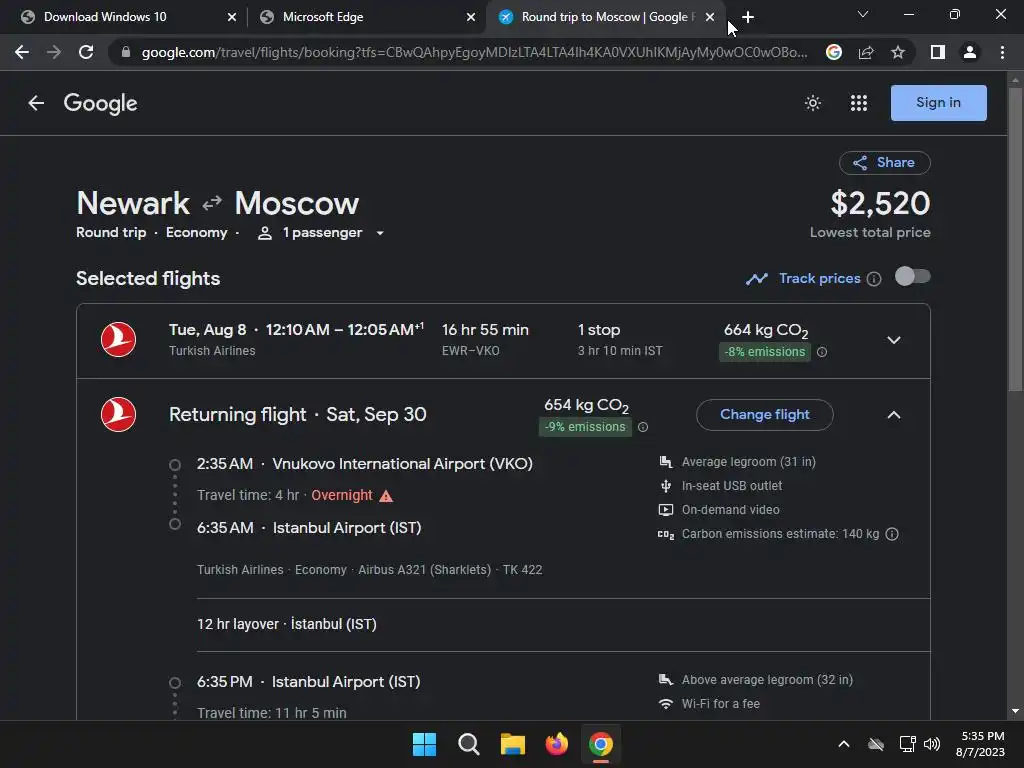The height and width of the screenshot is (768, 1024).
Task: Click the Google icon in the address bar
Action: (834, 52)
